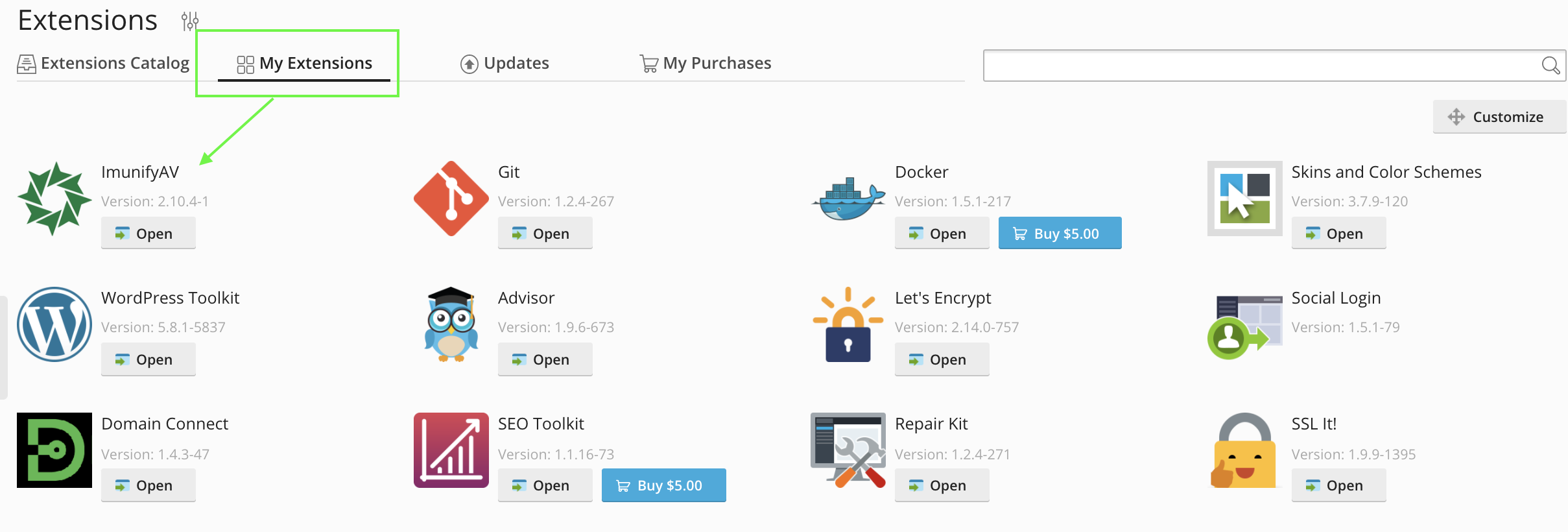Click "Version: 1.9.9-1395" text
The image size is (1568, 532).
click(1353, 454)
